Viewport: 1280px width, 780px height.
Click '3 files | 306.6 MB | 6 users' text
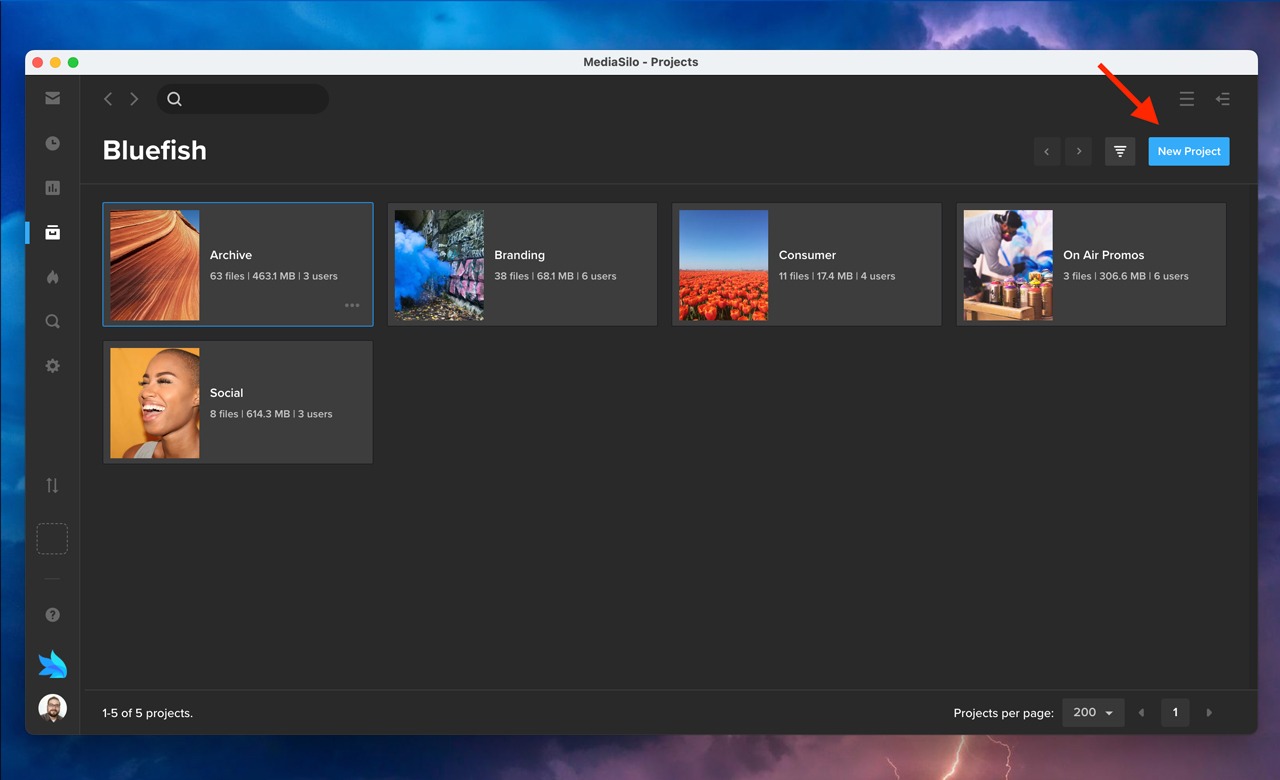(x=1126, y=276)
